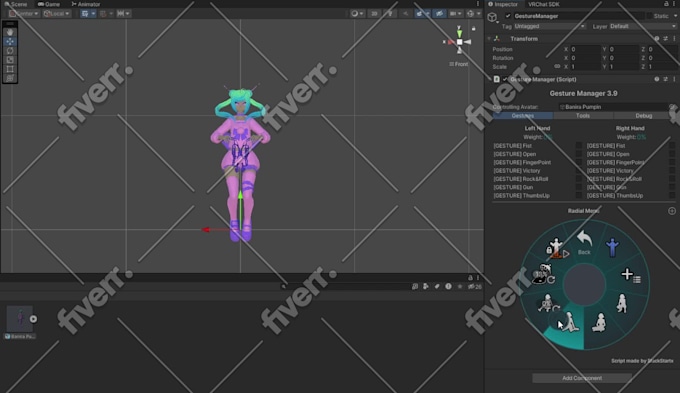Open the Local handle rotation dropdown
Screen dimensions: 680x393
point(56,13)
